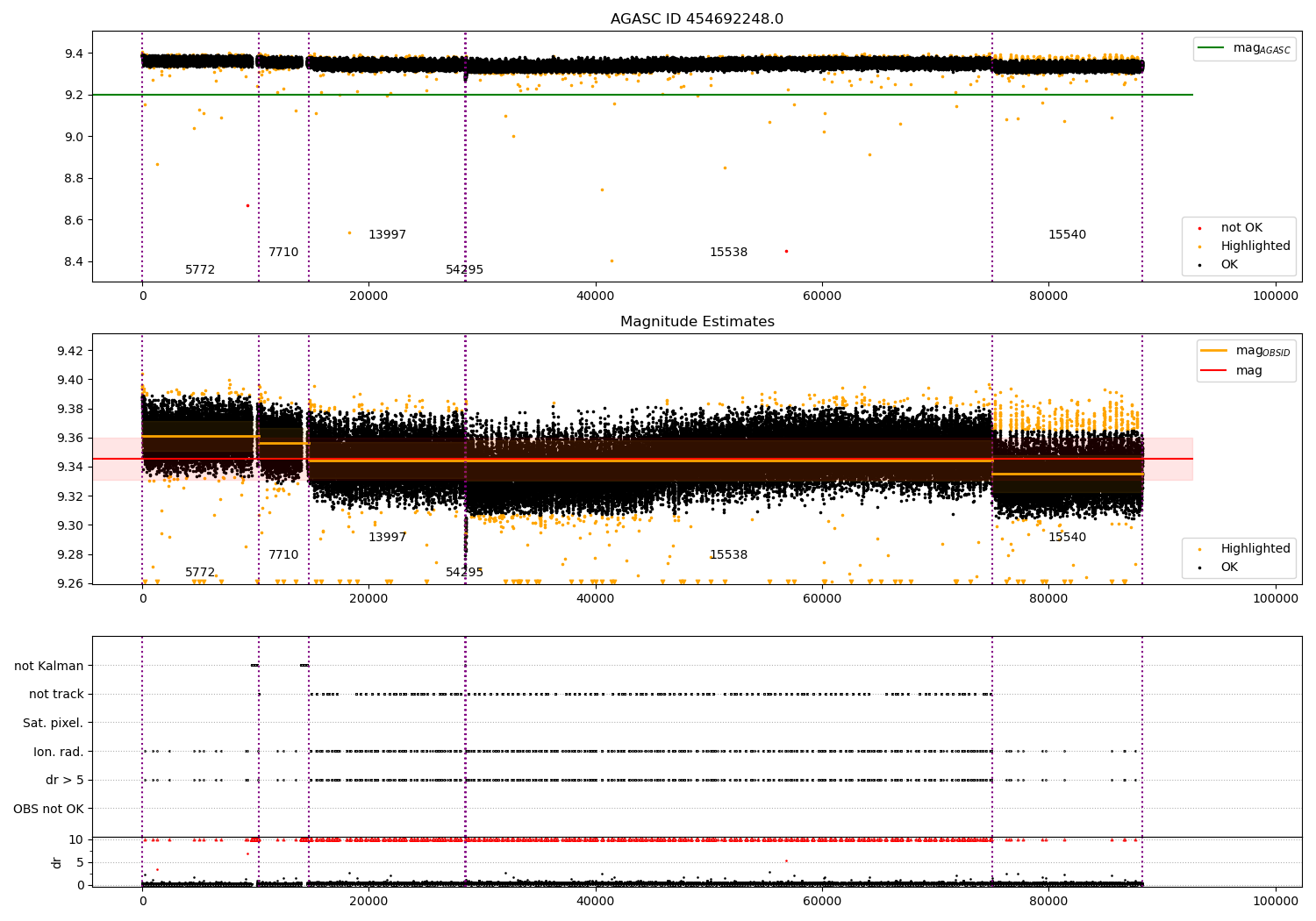Click the 40000 x-axis tick in top plot

596,296
